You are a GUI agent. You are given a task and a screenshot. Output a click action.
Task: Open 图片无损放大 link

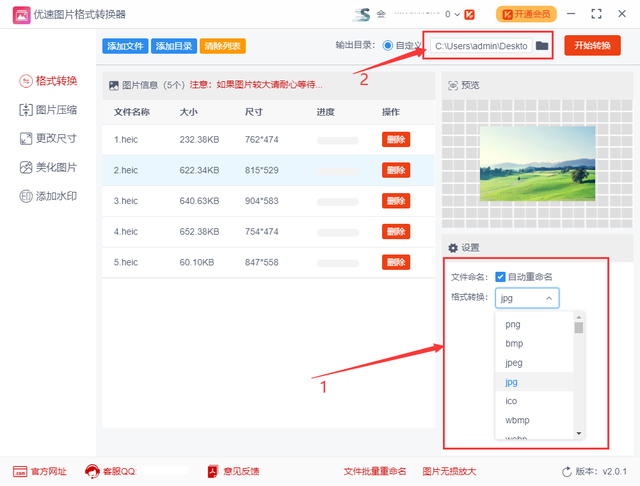449,471
